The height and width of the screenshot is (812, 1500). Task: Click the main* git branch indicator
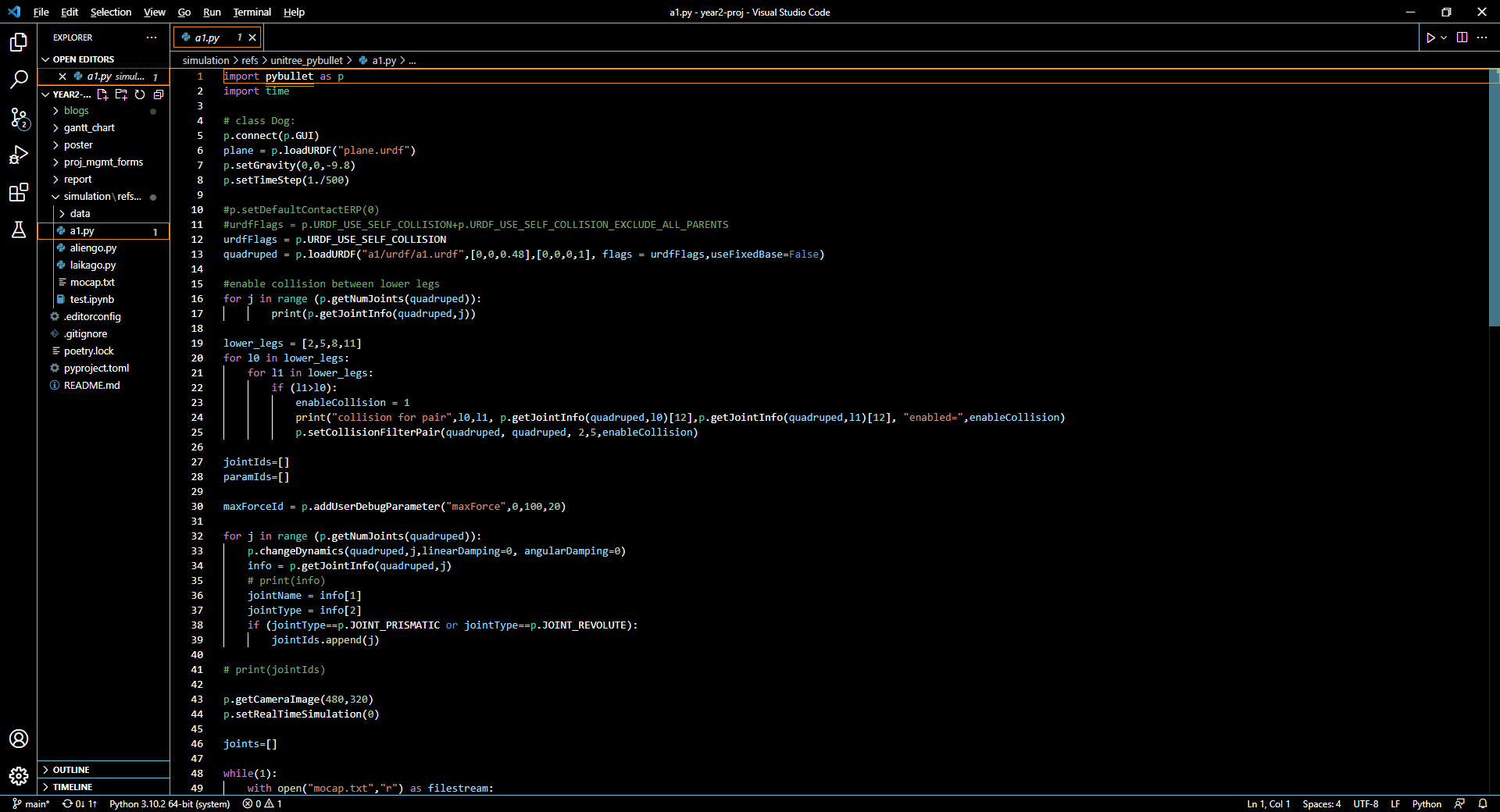[x=31, y=803]
